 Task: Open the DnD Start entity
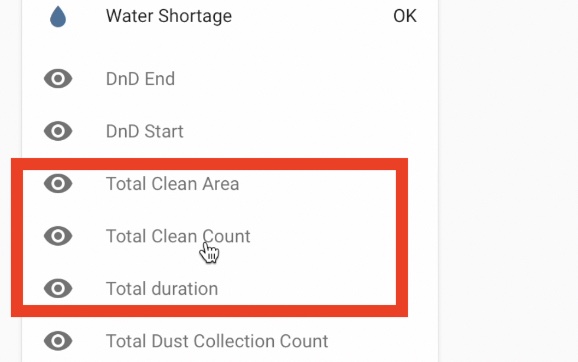tap(144, 131)
